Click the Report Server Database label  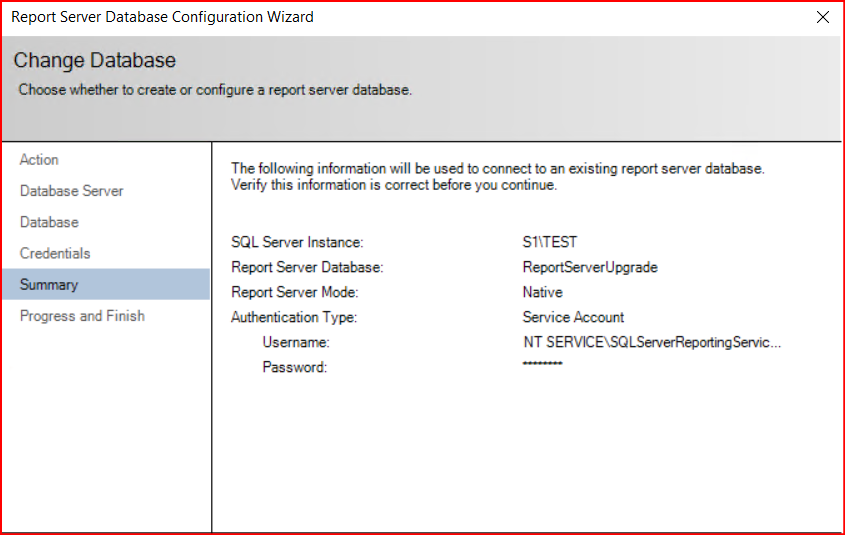[x=307, y=267]
